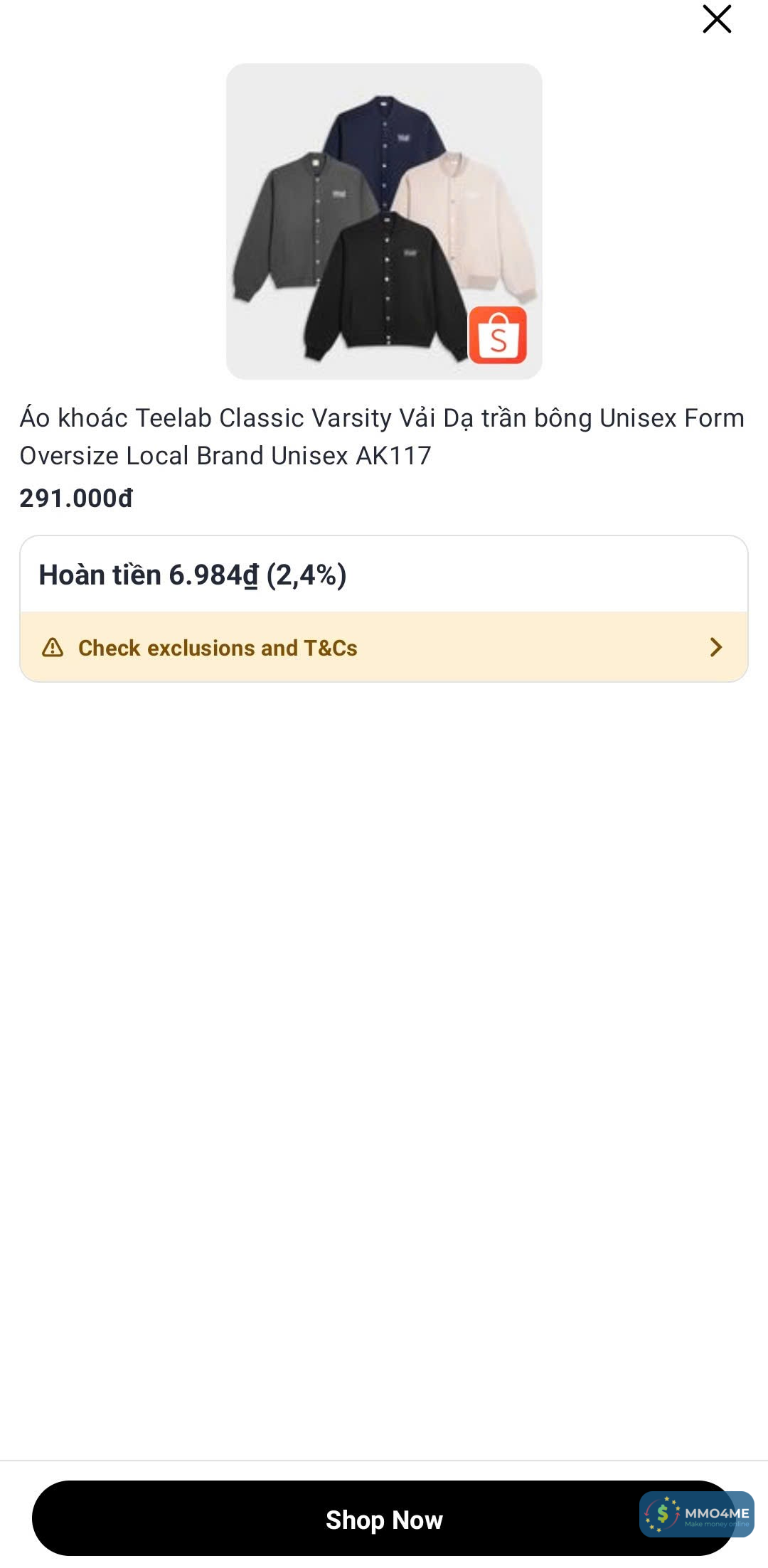
Task: Tap the orange Shopee bag badge
Action: point(498,335)
